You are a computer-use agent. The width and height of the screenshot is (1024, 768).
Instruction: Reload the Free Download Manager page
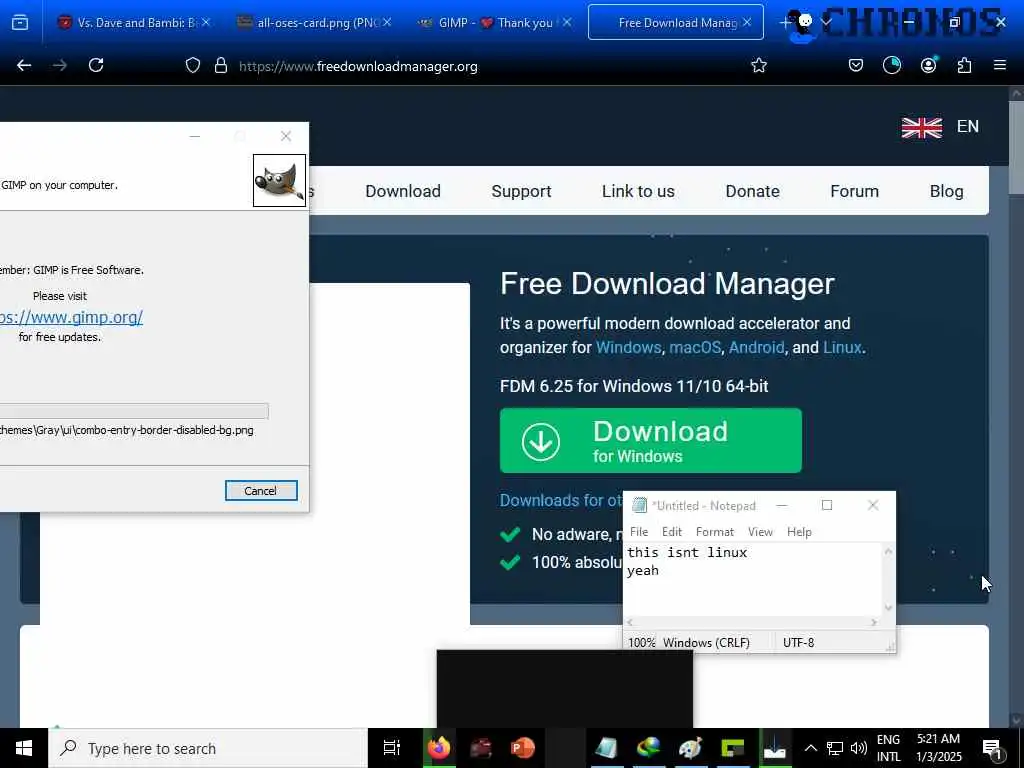[96, 65]
